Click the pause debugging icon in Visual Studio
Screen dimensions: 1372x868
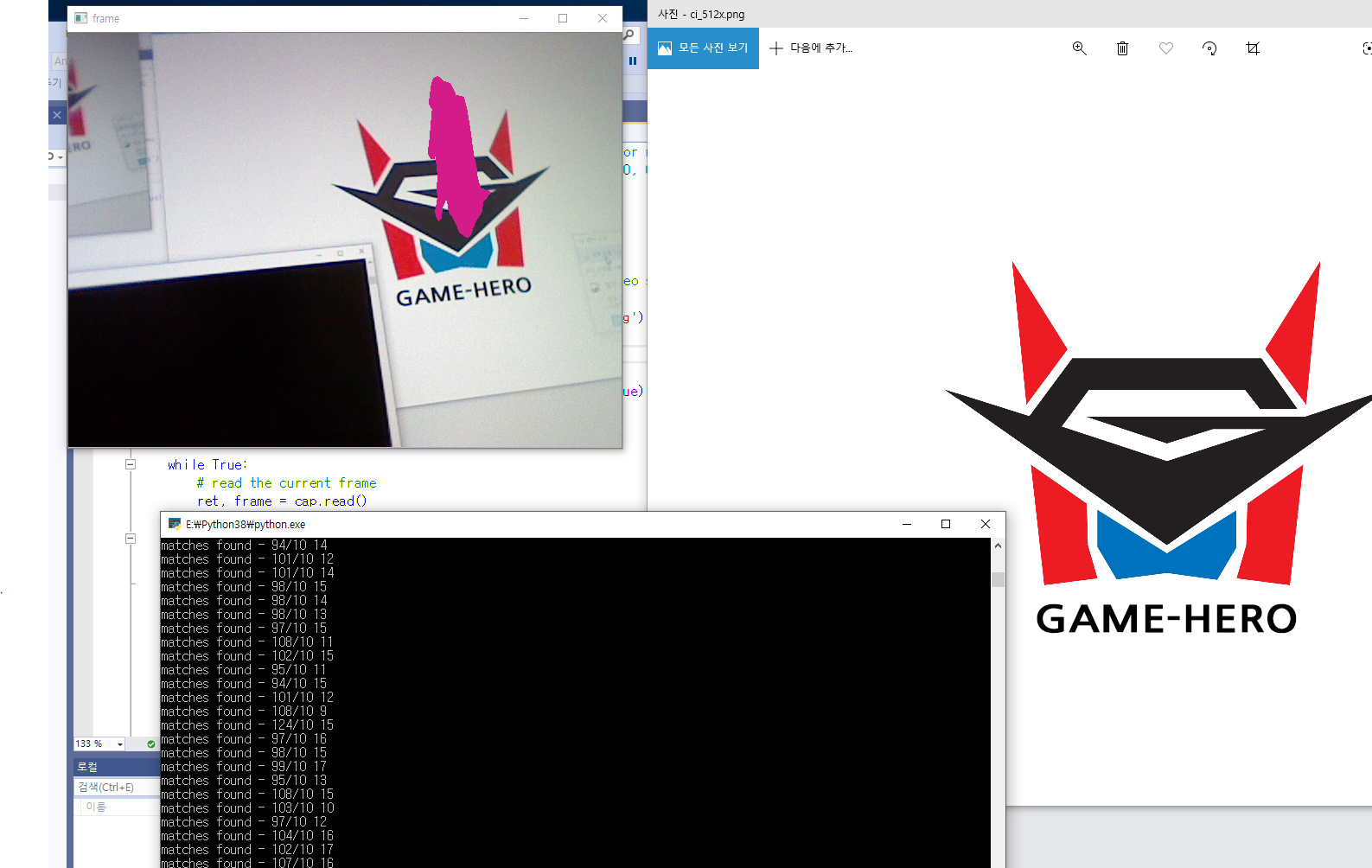coord(633,61)
